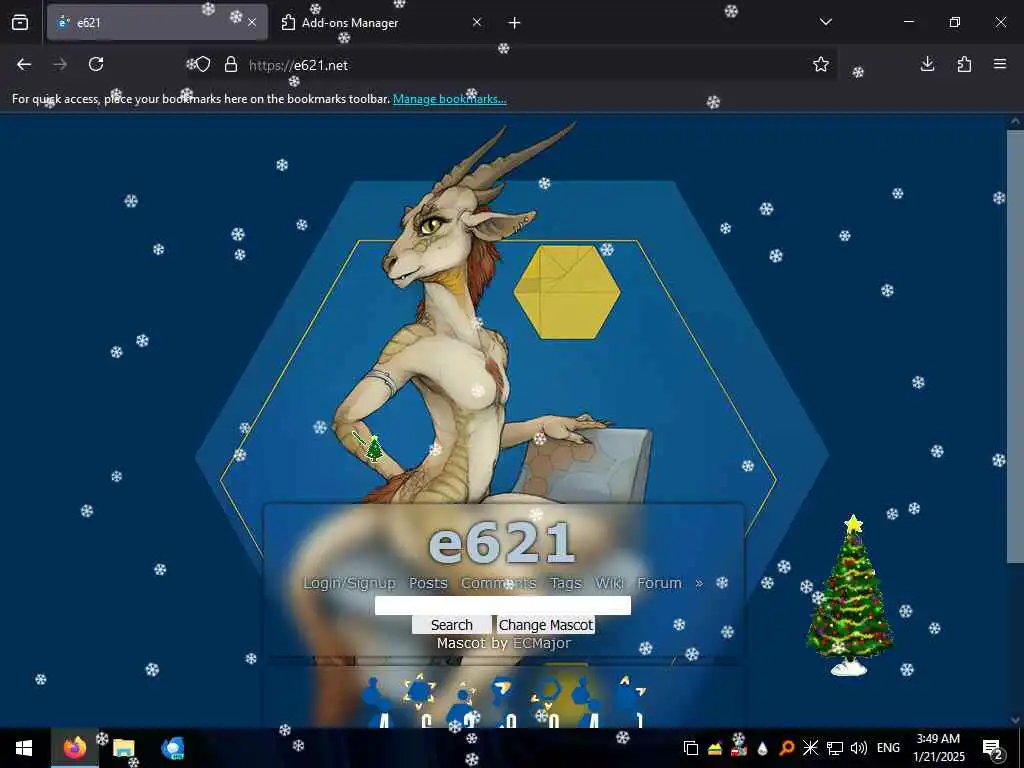The height and width of the screenshot is (768, 1024).
Task: Click the scrollbar up arrow
Action: click(x=1015, y=121)
